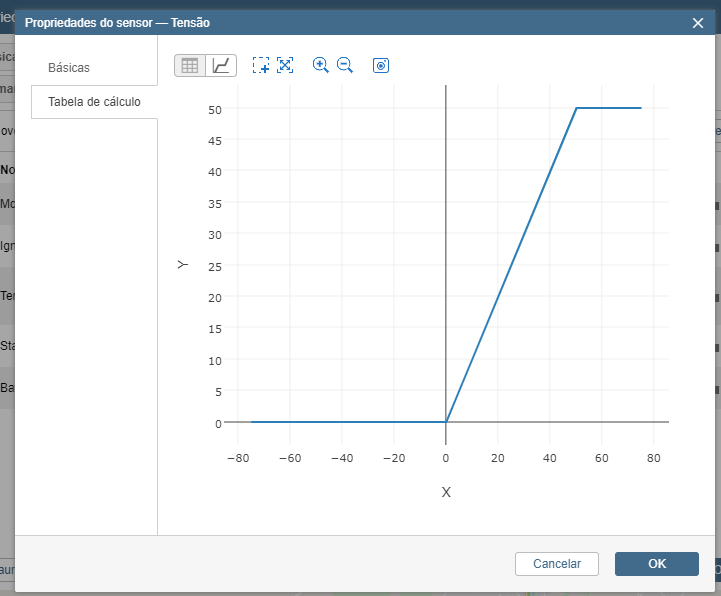The width and height of the screenshot is (721, 596).
Task: Activate the box zoom selection tool
Action: click(x=261, y=65)
